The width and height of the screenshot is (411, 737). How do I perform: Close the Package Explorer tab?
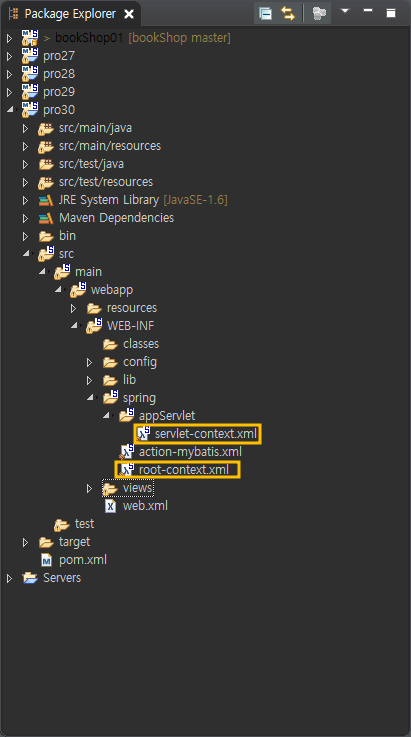tap(128, 15)
